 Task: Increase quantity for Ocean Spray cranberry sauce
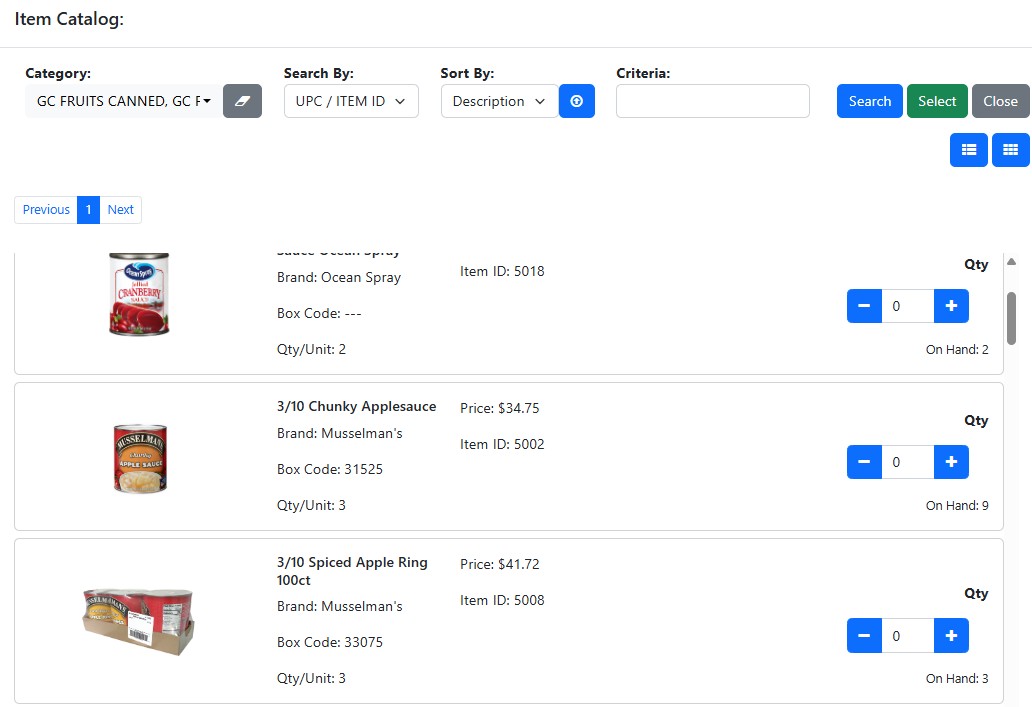[951, 306]
